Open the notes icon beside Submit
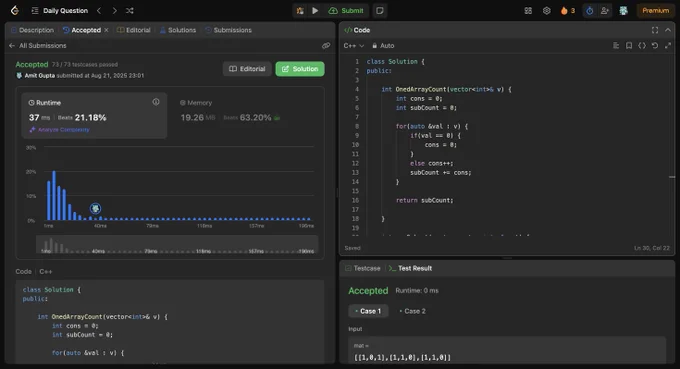Viewport: 680px width, 369px height. tap(379, 11)
